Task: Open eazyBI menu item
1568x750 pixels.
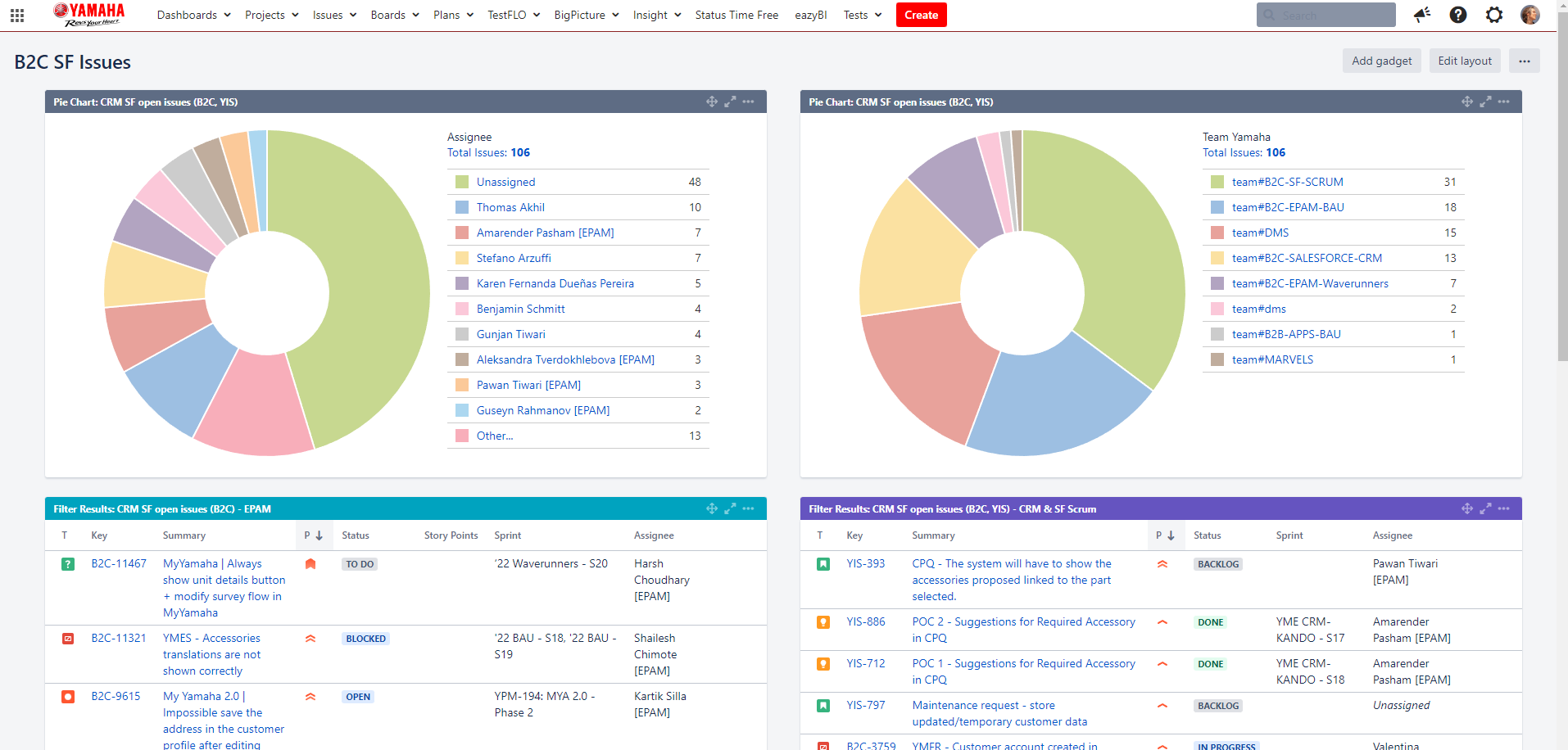Action: point(811,15)
